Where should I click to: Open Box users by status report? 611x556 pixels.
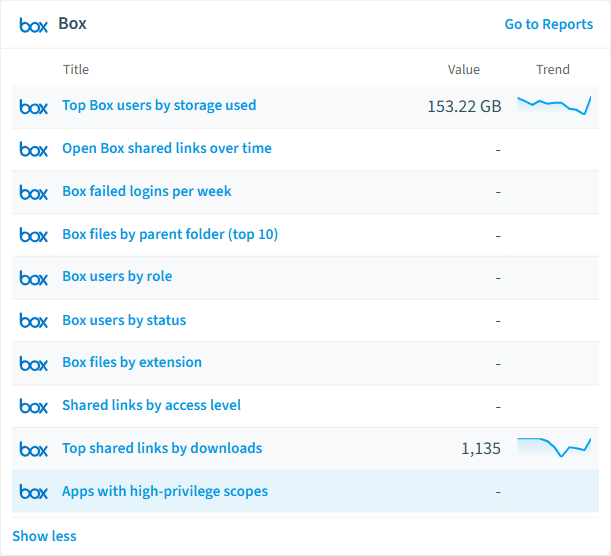pos(124,320)
